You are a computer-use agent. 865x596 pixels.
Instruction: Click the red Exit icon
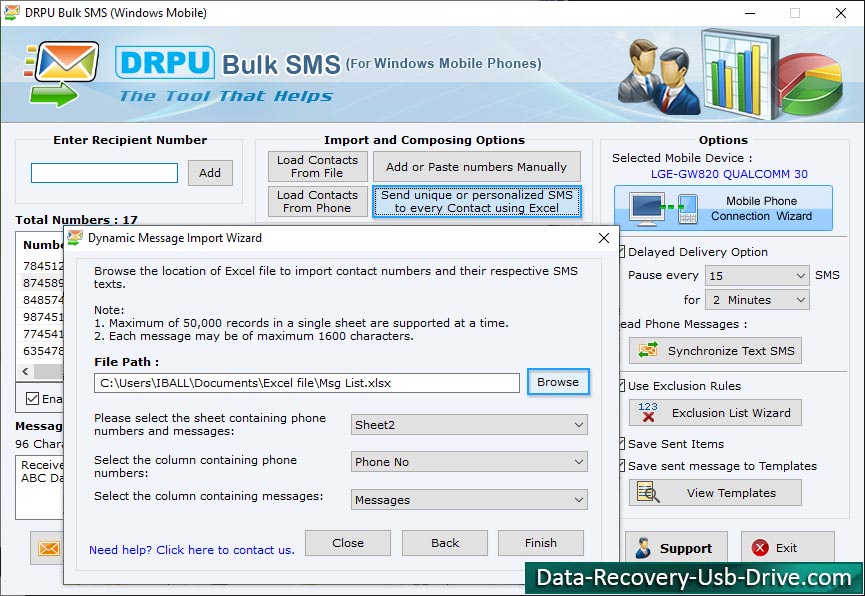pyautogui.click(x=763, y=547)
